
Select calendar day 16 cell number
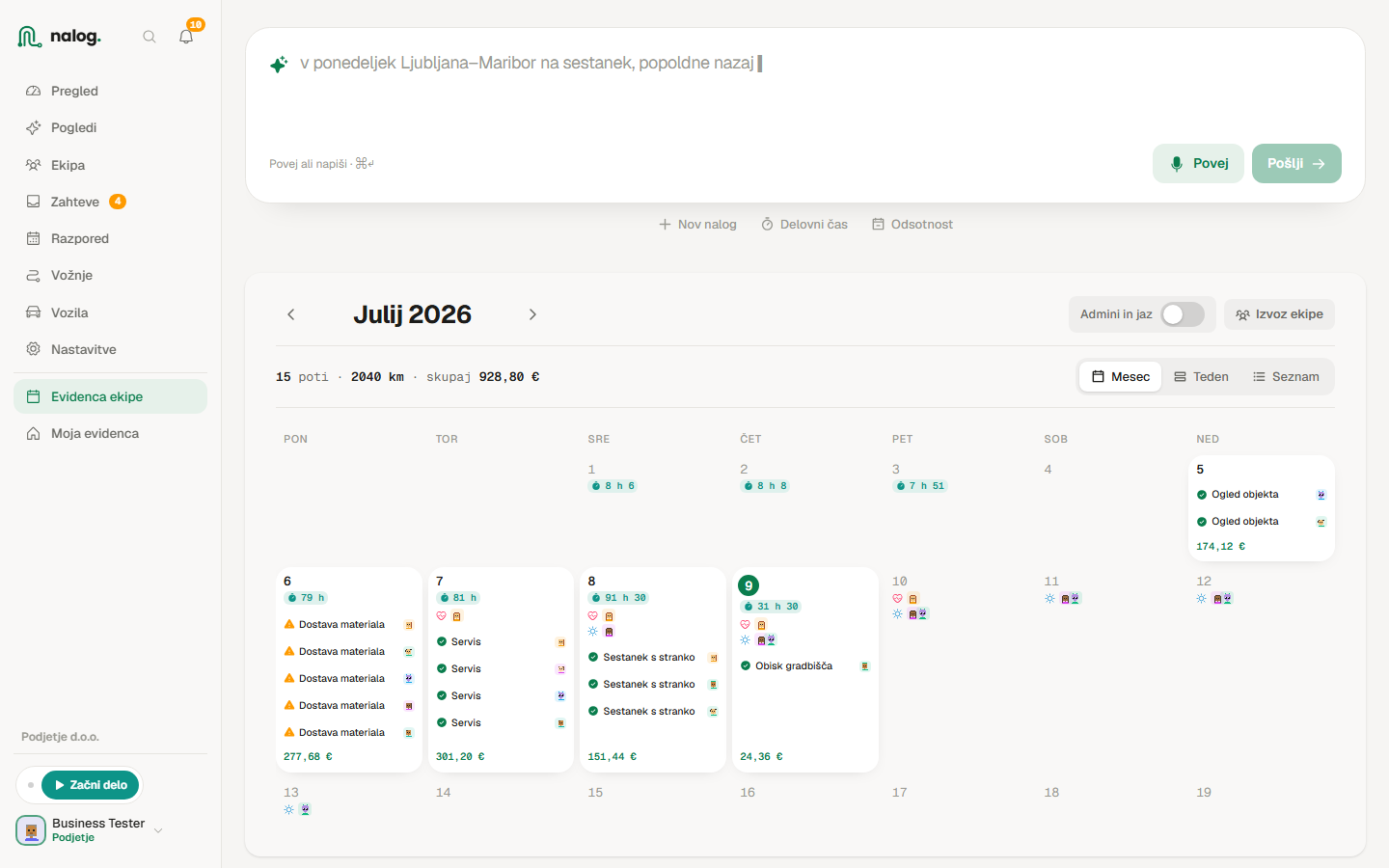(x=748, y=793)
